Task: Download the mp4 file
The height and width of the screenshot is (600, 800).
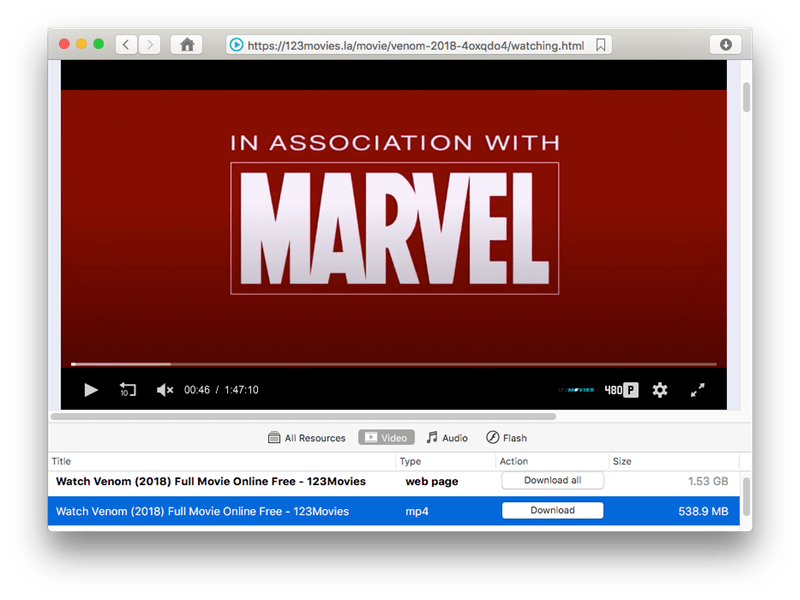Action: 553,511
